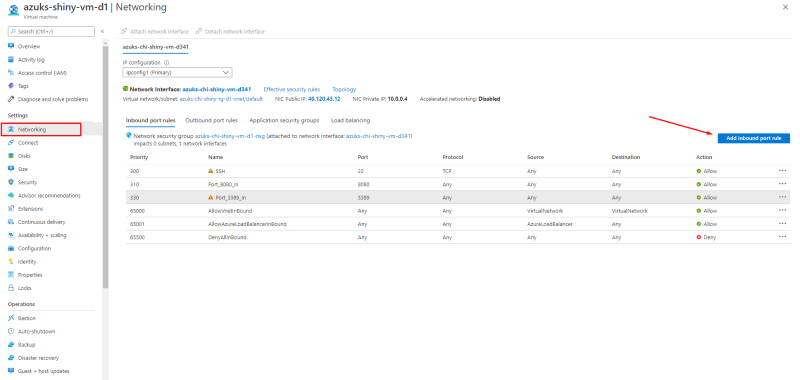Select the azuks-chi-shiny-vm-d341 interface tab
The width and height of the screenshot is (800, 380).
pos(156,47)
